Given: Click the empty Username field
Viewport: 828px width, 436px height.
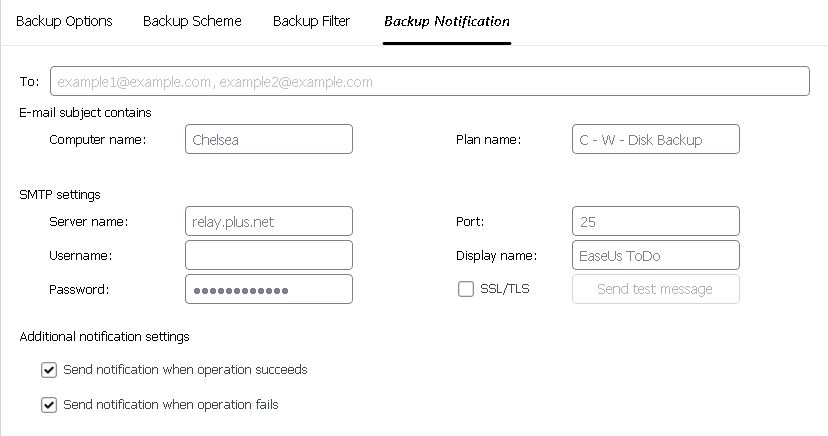Looking at the screenshot, I should click(269, 255).
